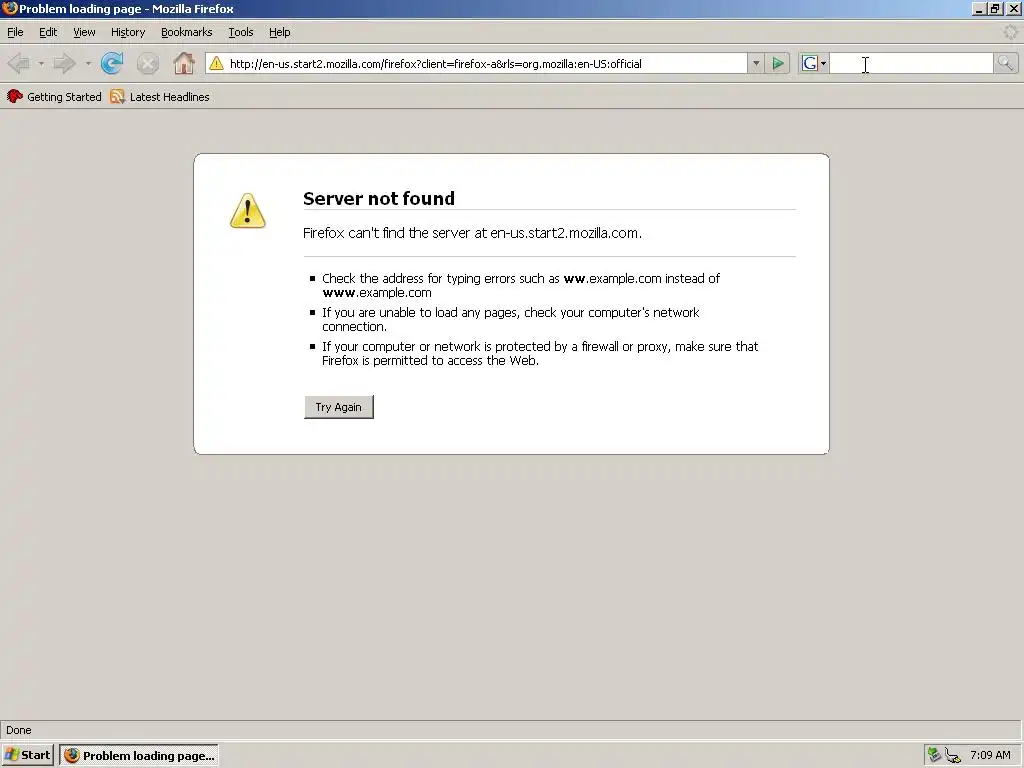Click the Server not found heading
The width and height of the screenshot is (1024, 768).
(379, 199)
